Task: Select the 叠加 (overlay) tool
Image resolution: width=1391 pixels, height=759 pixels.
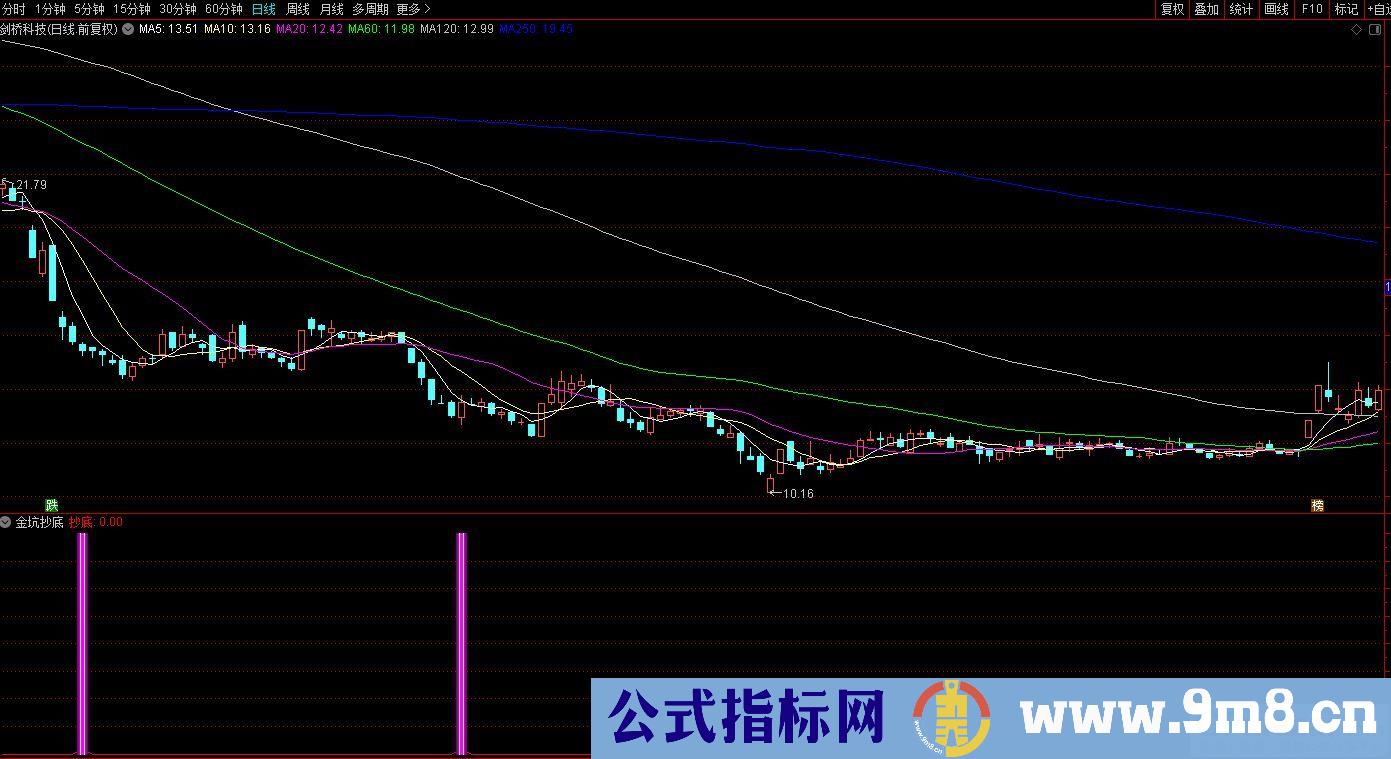Action: [x=1205, y=9]
